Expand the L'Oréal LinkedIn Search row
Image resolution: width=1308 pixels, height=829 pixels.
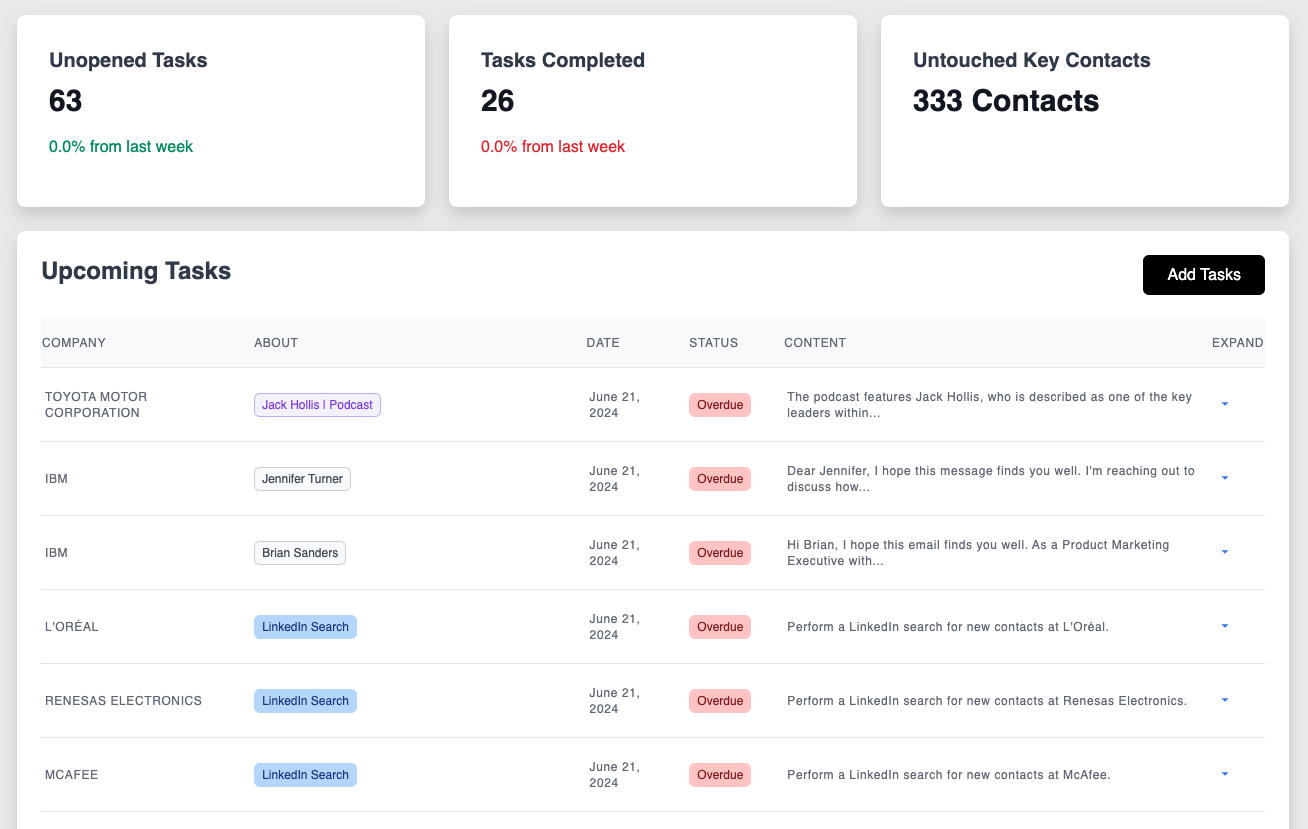coord(1225,626)
